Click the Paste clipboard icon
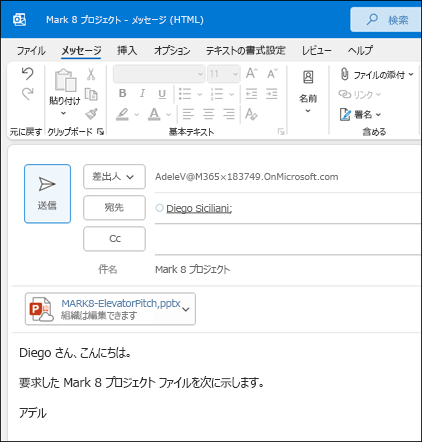Screen dimensions: 422x442 pos(65,81)
